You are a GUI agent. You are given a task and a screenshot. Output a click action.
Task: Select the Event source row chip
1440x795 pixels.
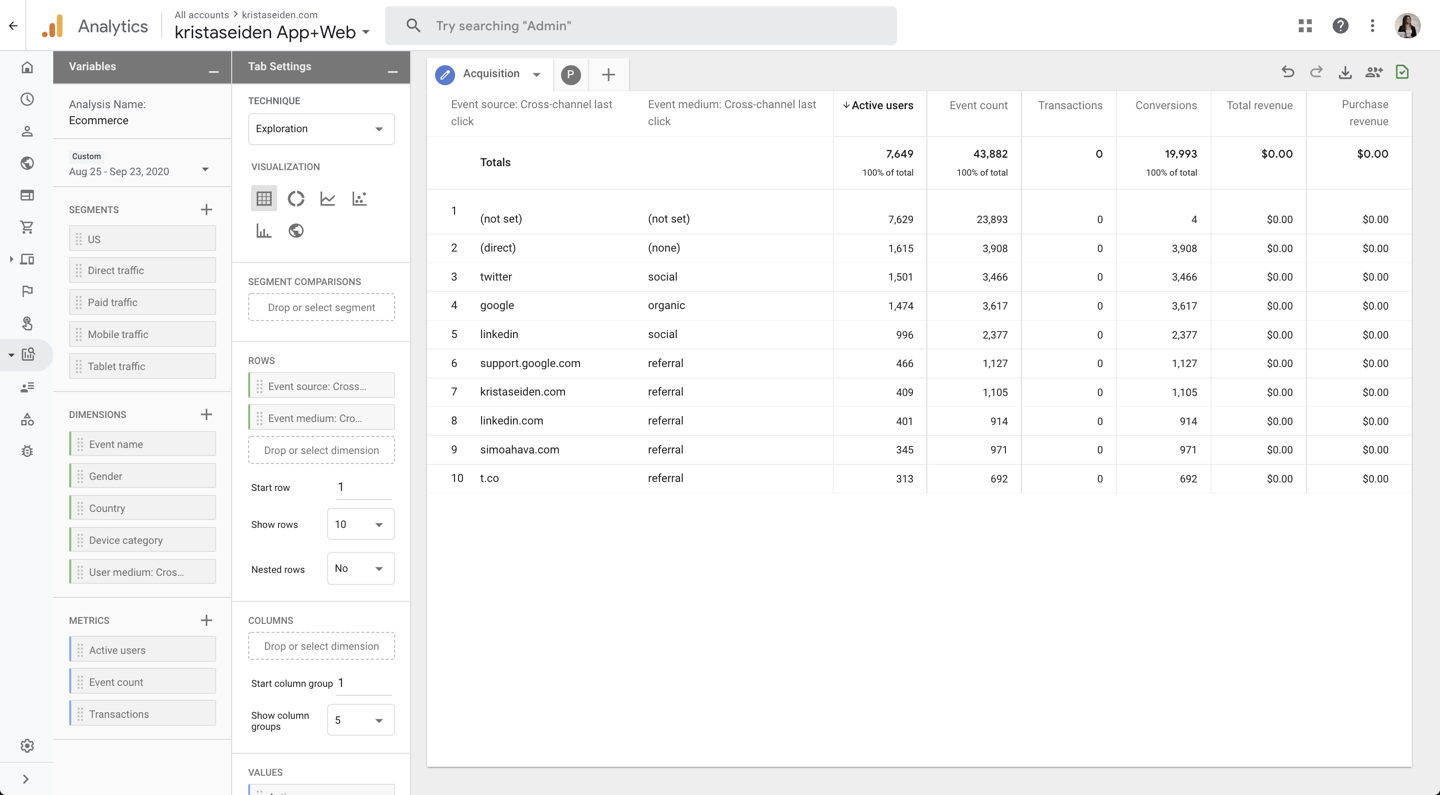[x=321, y=386]
